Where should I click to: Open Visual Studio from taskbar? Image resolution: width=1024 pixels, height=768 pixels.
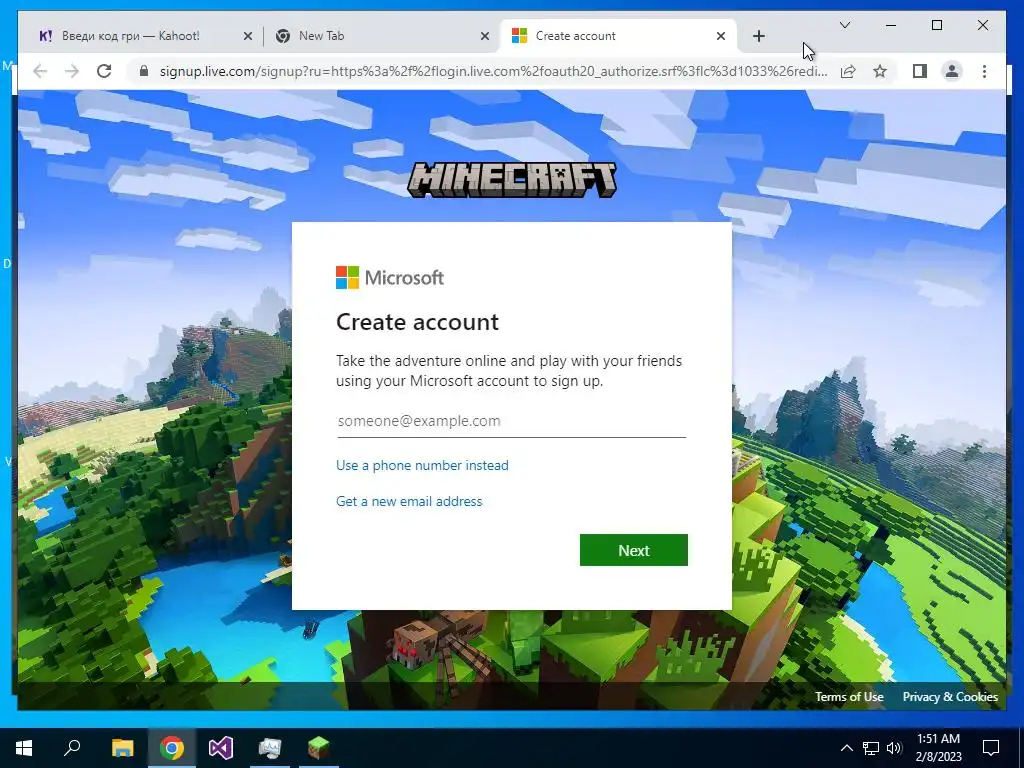221,748
